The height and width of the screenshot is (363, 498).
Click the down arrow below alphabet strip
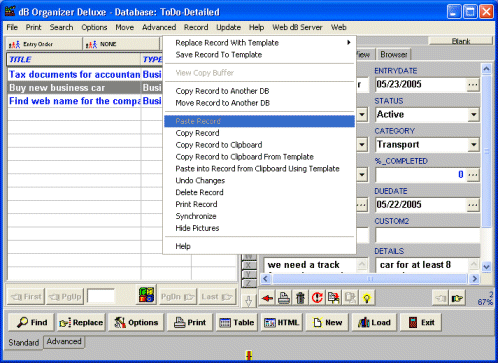coord(249,301)
